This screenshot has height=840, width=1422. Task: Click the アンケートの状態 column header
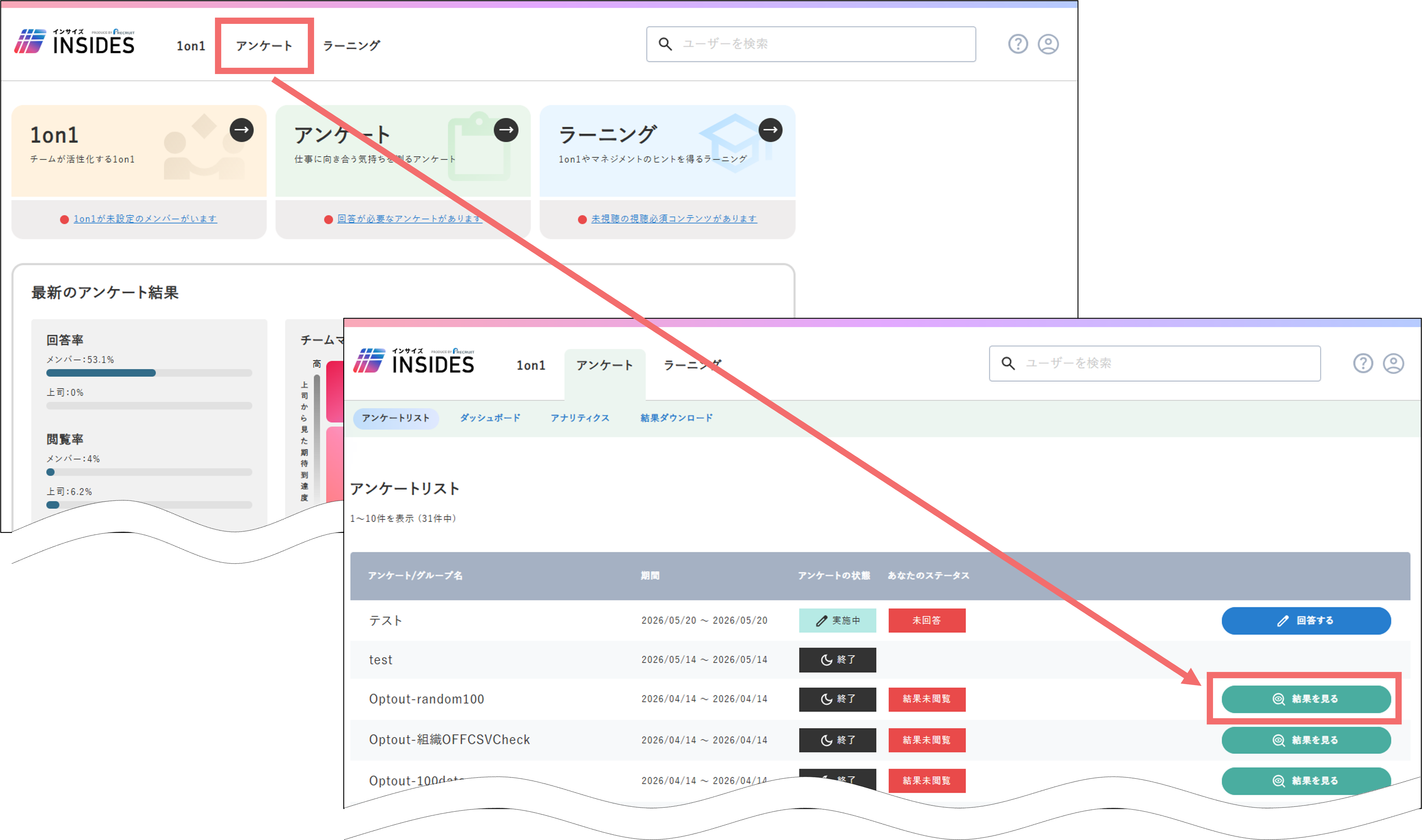(x=834, y=576)
